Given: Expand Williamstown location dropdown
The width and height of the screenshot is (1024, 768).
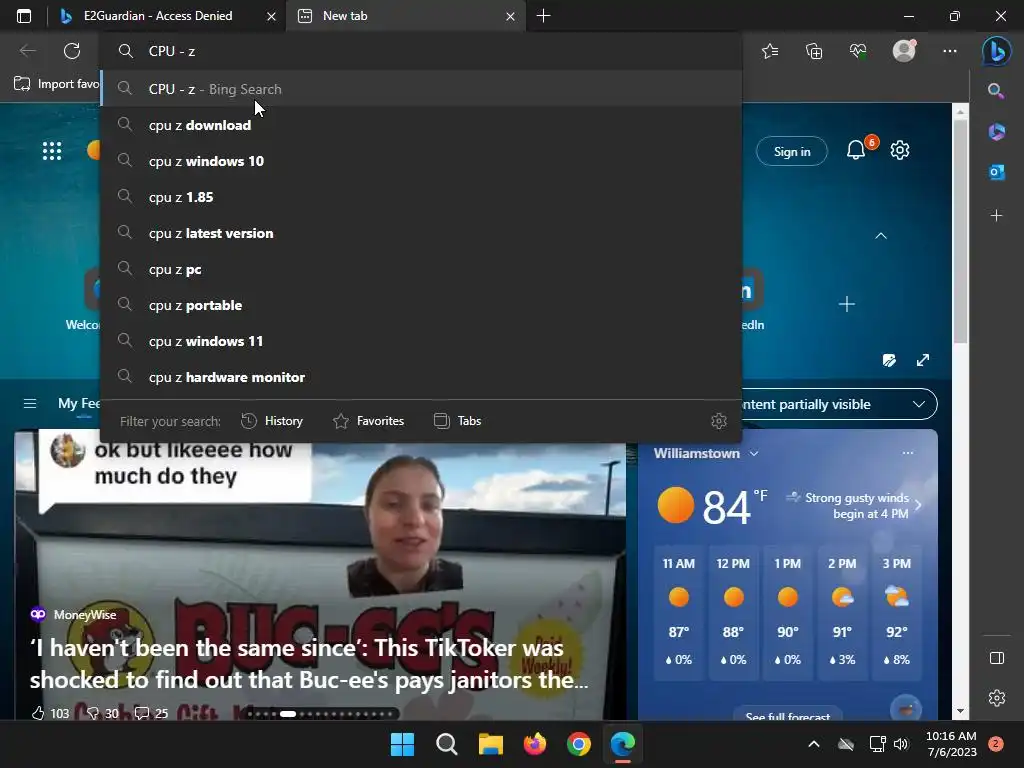Looking at the screenshot, I should coord(754,453).
